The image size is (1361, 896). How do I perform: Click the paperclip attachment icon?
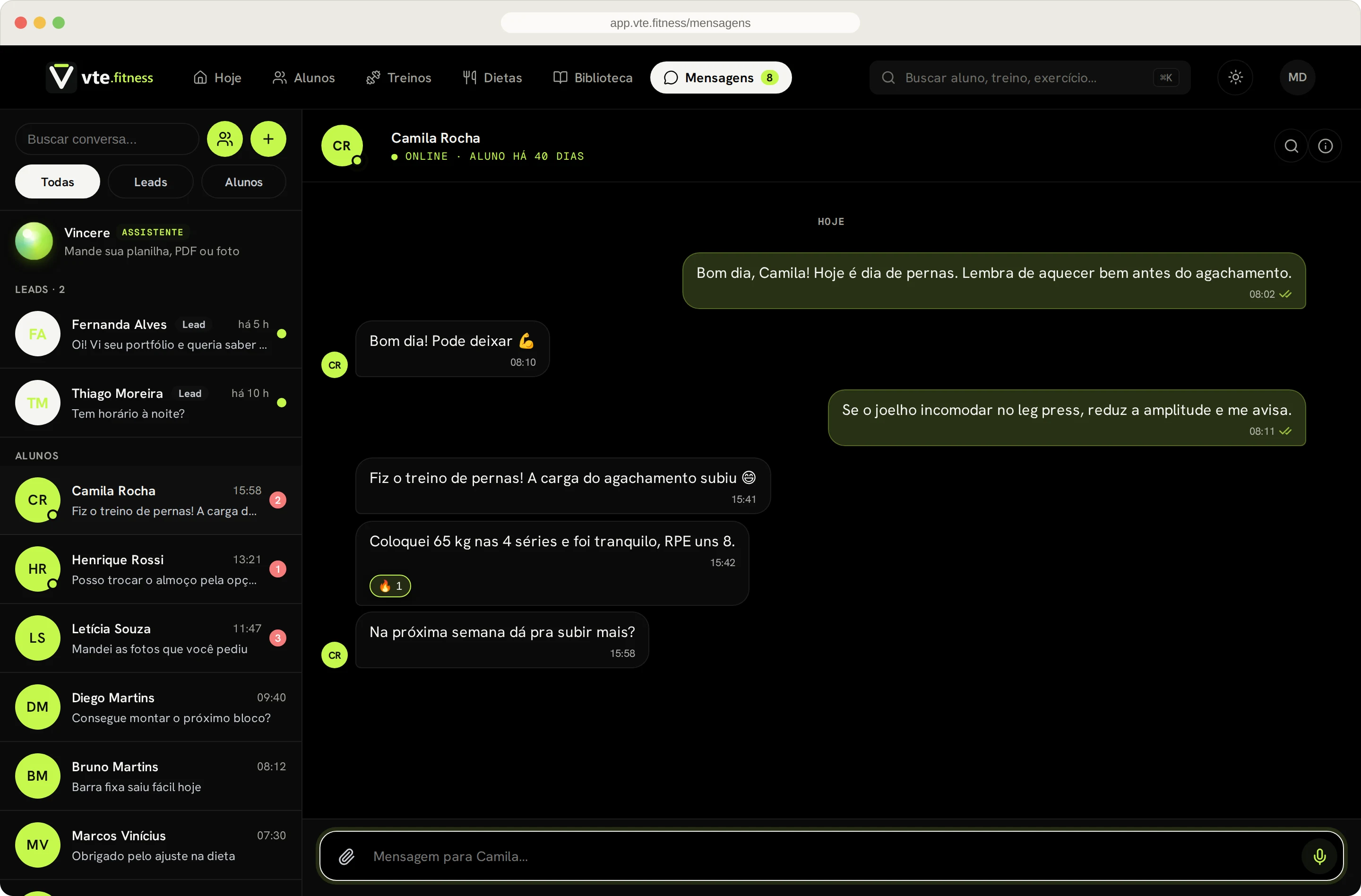[346, 856]
